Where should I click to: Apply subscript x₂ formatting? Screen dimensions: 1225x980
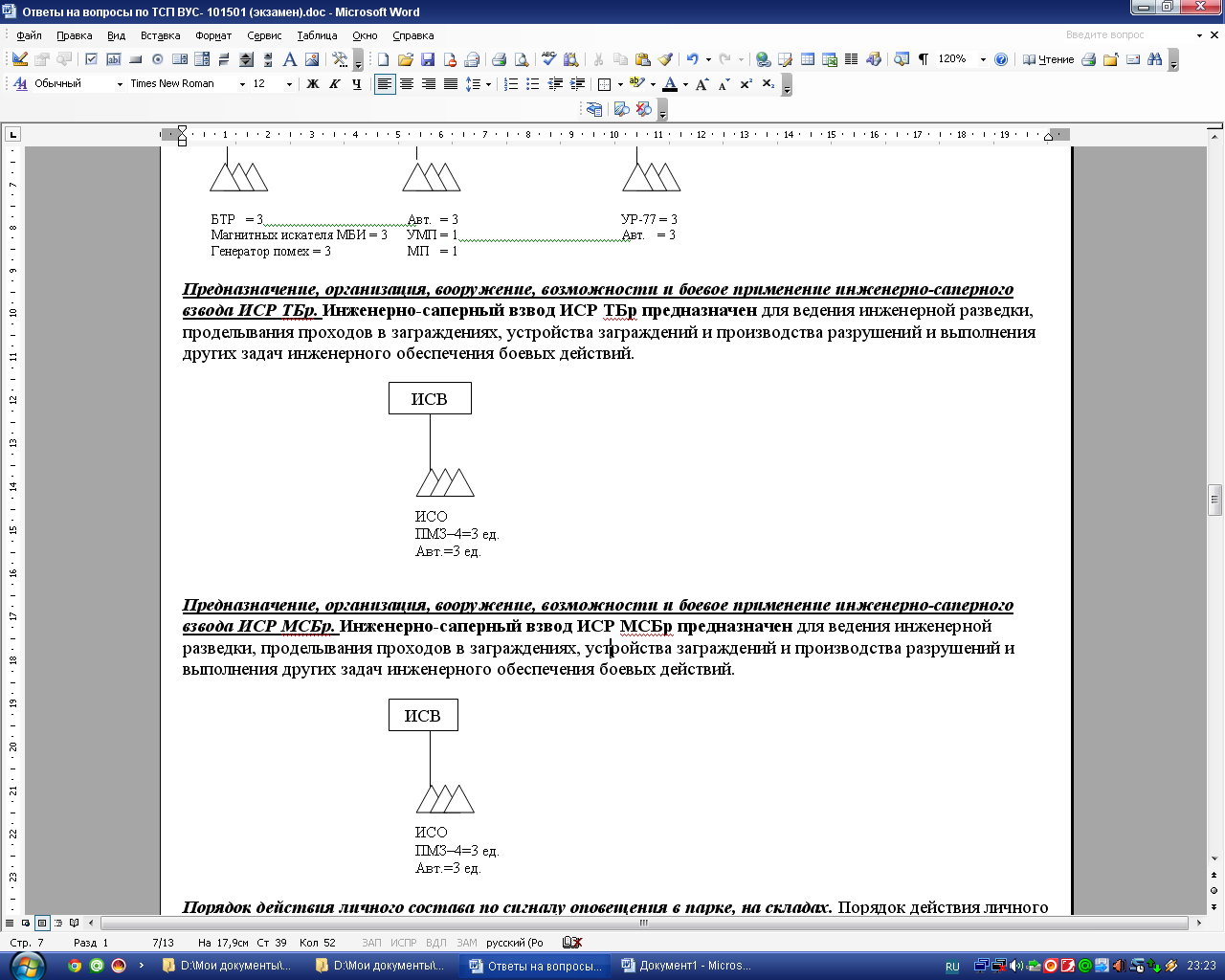pos(768,84)
